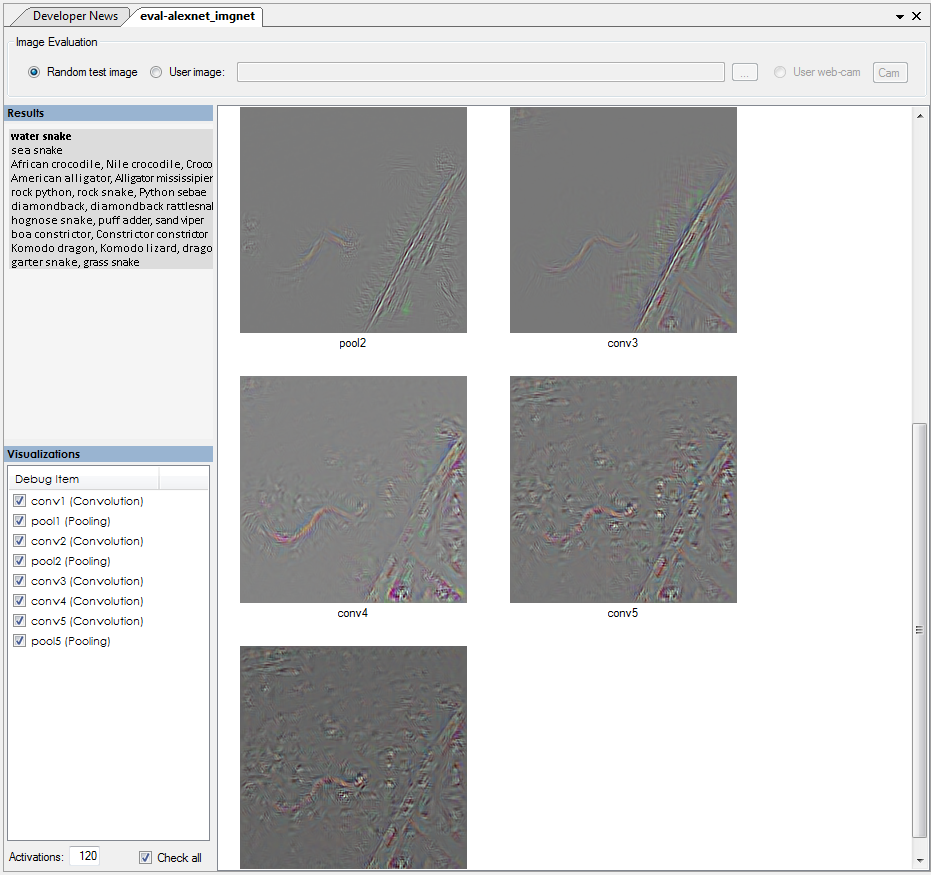Toggle the Check all checkbox

[145, 857]
